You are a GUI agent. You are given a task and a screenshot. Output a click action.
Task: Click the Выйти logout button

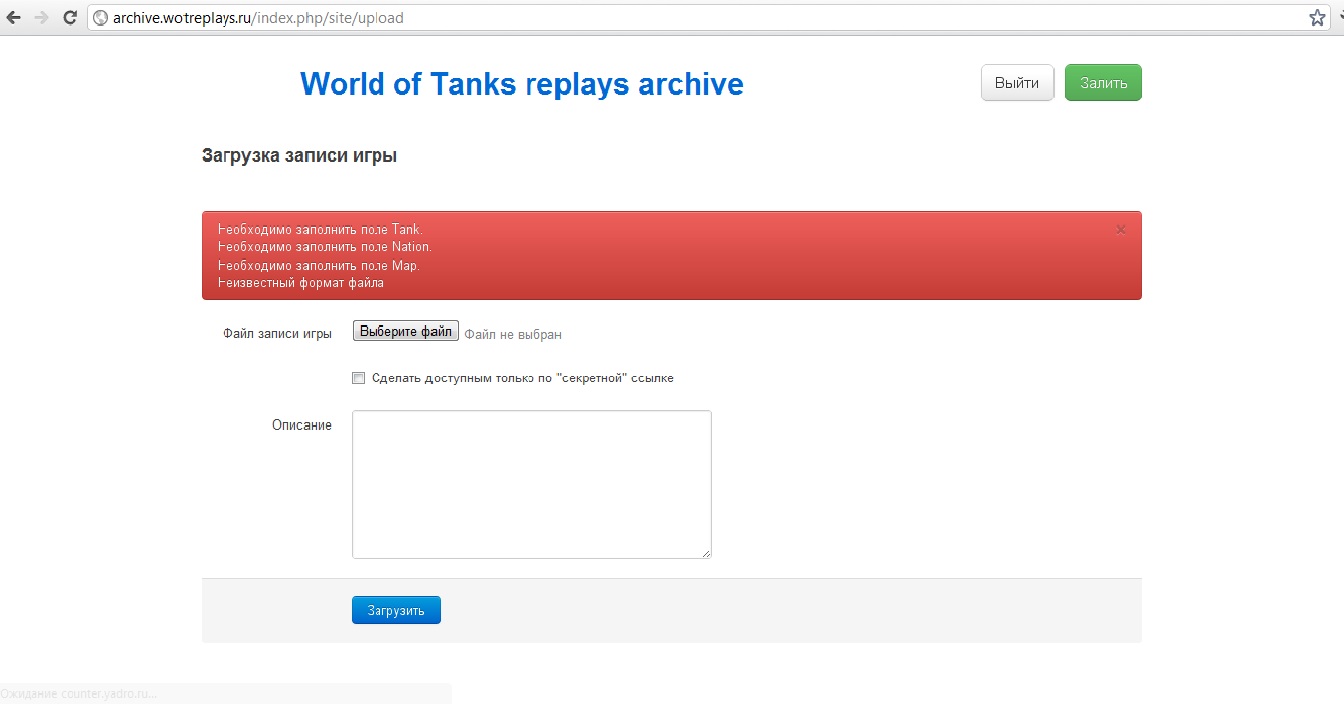pos(1017,83)
